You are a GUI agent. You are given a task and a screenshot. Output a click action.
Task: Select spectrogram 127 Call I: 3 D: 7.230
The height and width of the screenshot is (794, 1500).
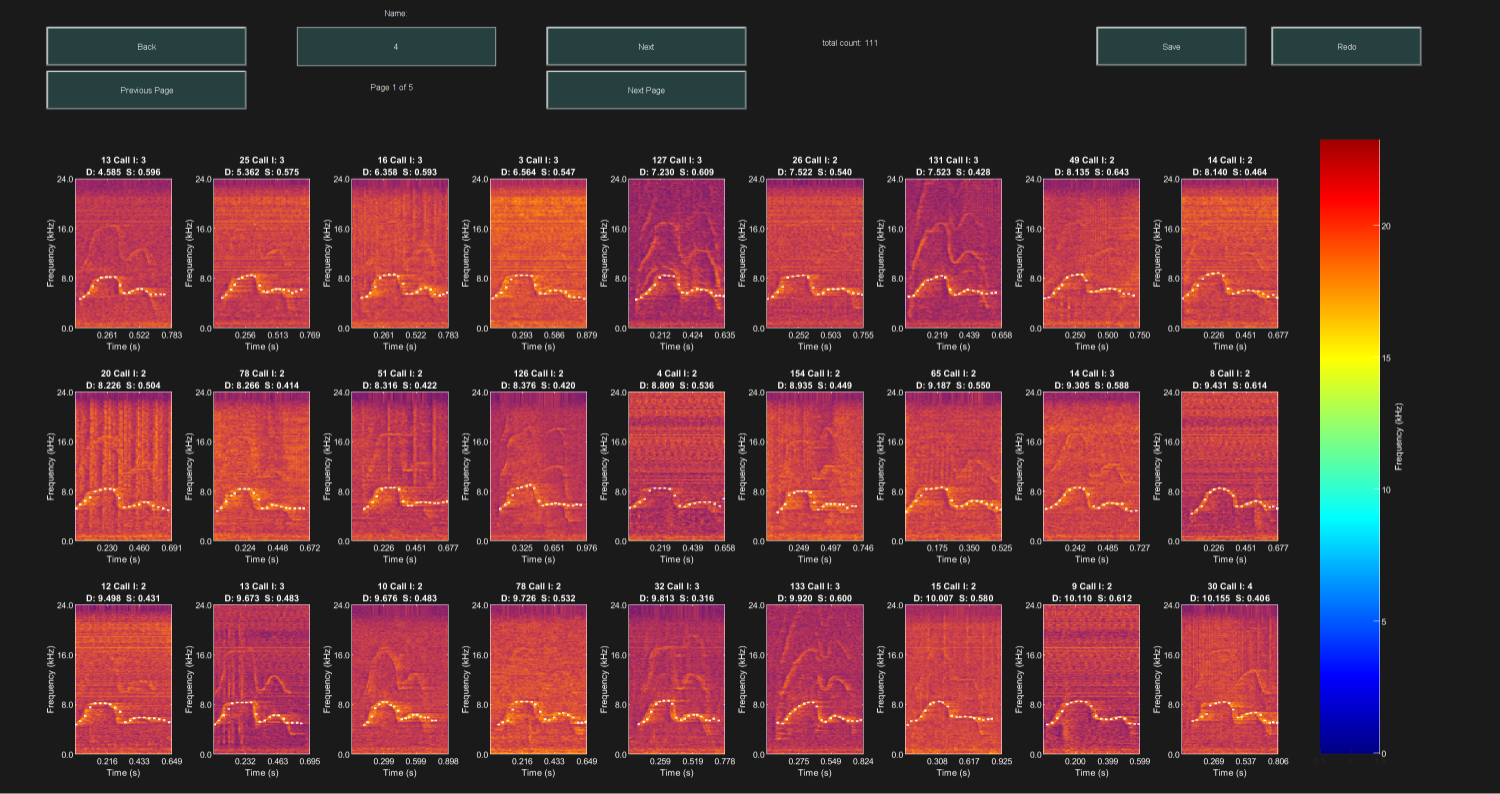click(676, 253)
